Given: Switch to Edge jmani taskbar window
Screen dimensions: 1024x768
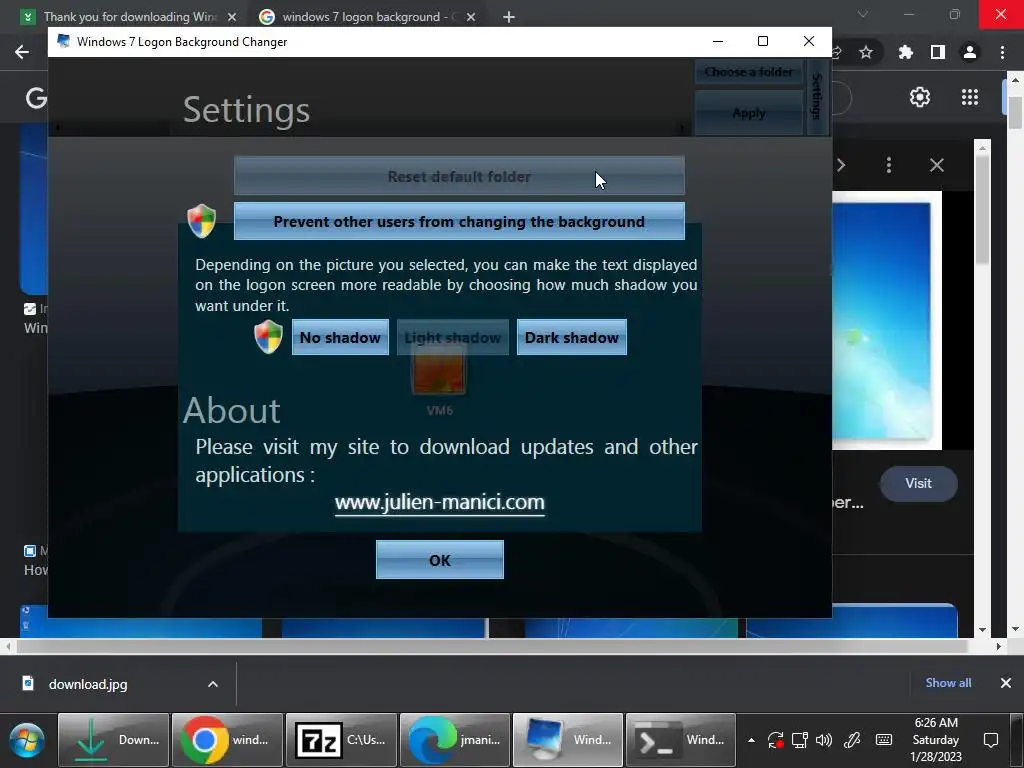Looking at the screenshot, I should (x=455, y=740).
